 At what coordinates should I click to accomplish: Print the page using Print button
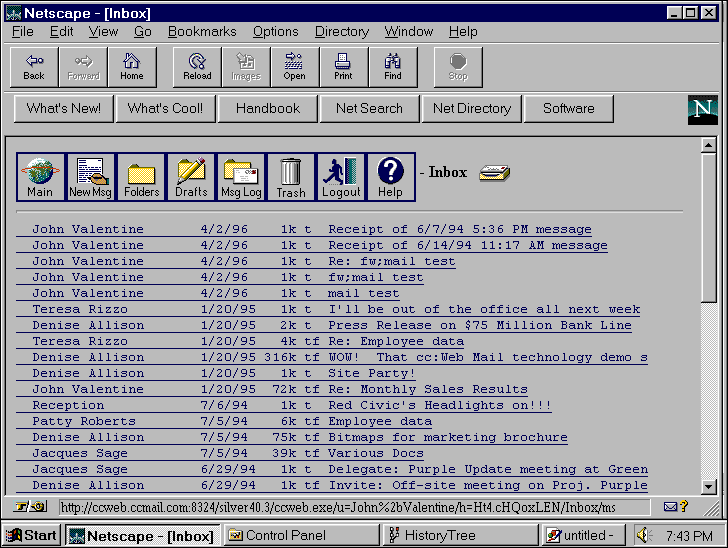point(344,67)
